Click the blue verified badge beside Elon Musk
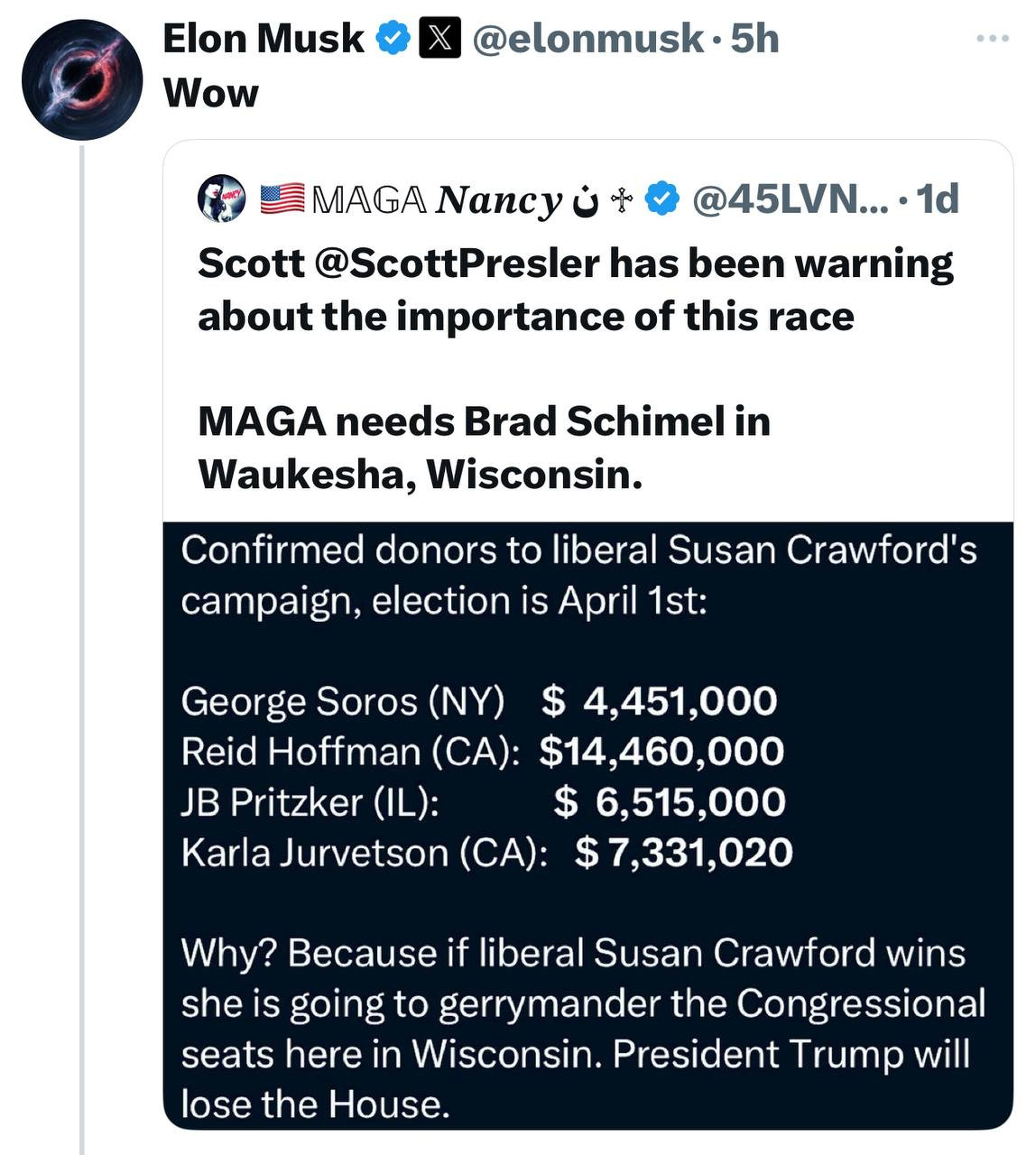The width and height of the screenshot is (1036, 1155). point(393,39)
